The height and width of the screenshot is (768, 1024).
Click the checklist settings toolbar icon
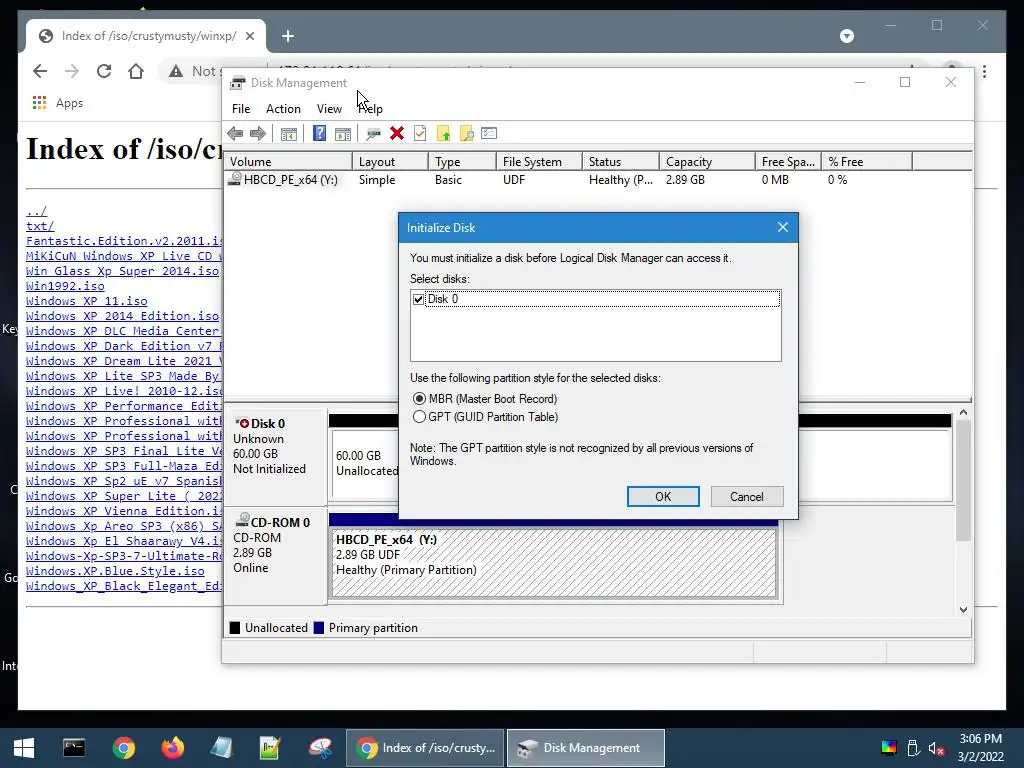489,133
